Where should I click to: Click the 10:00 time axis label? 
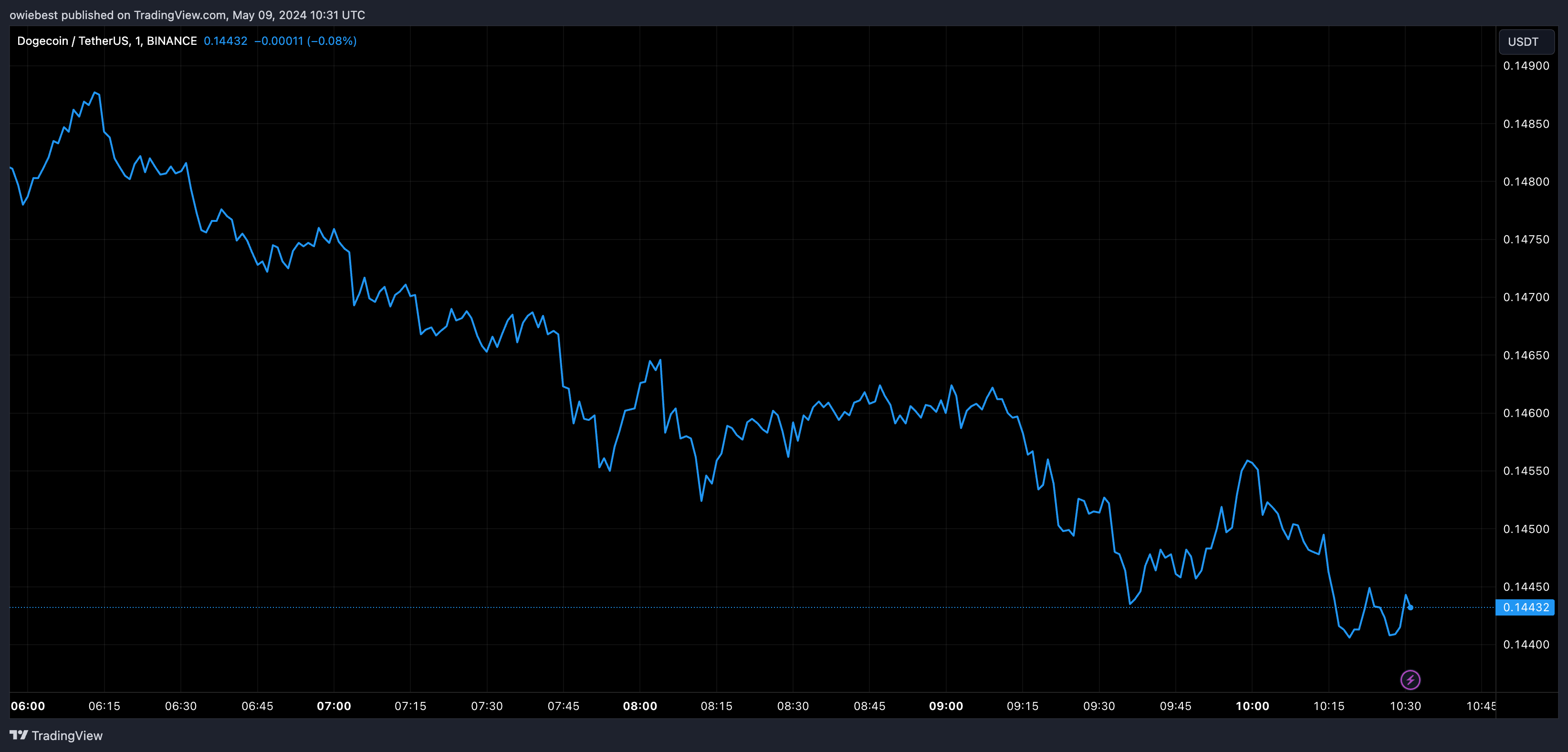(1252, 706)
